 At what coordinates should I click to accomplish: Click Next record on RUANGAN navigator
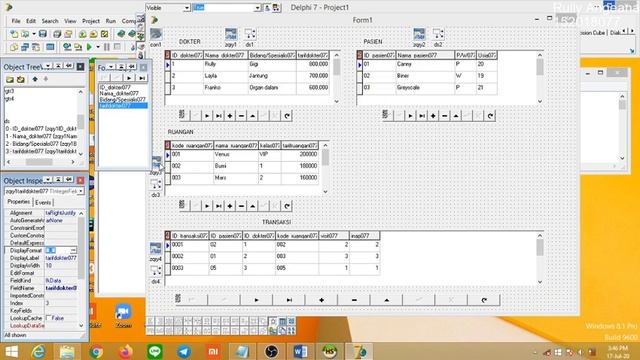[207, 206]
